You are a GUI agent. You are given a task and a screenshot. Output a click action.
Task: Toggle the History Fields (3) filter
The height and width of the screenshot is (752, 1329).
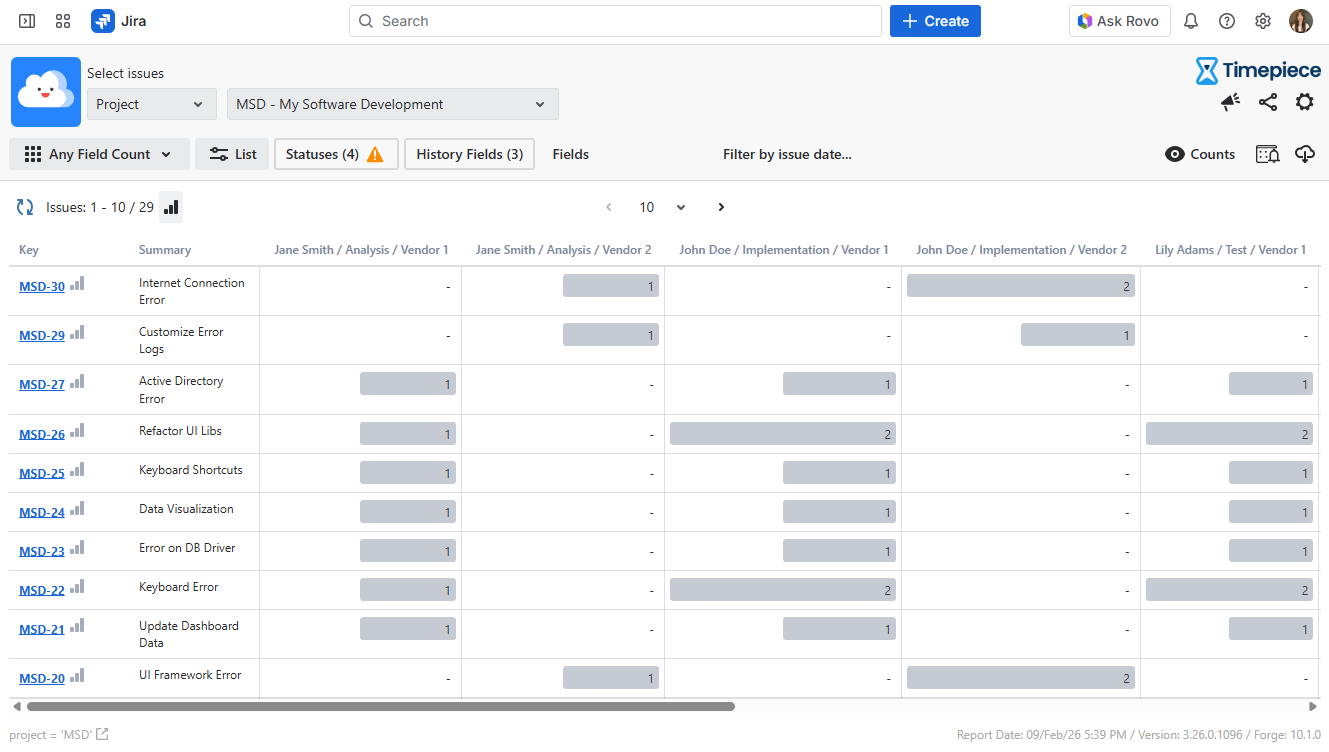pos(469,154)
